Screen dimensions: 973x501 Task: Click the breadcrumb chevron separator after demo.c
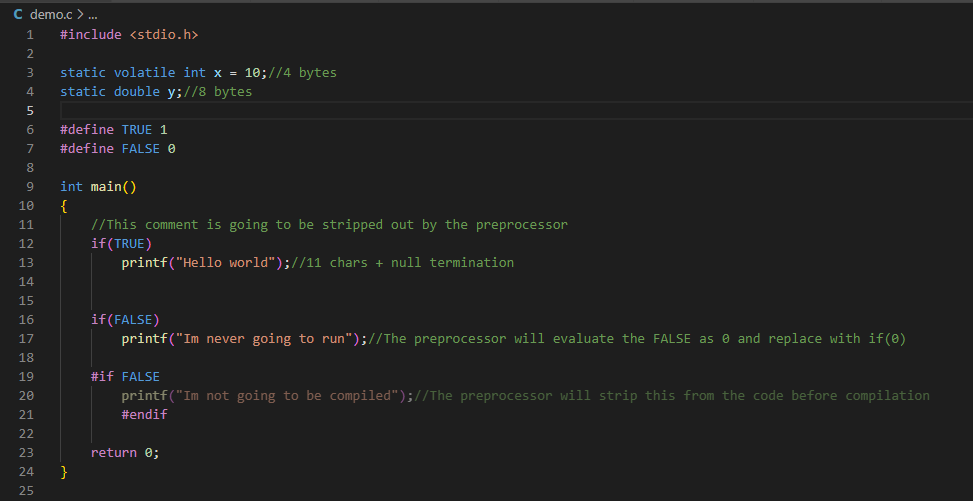tap(81, 14)
